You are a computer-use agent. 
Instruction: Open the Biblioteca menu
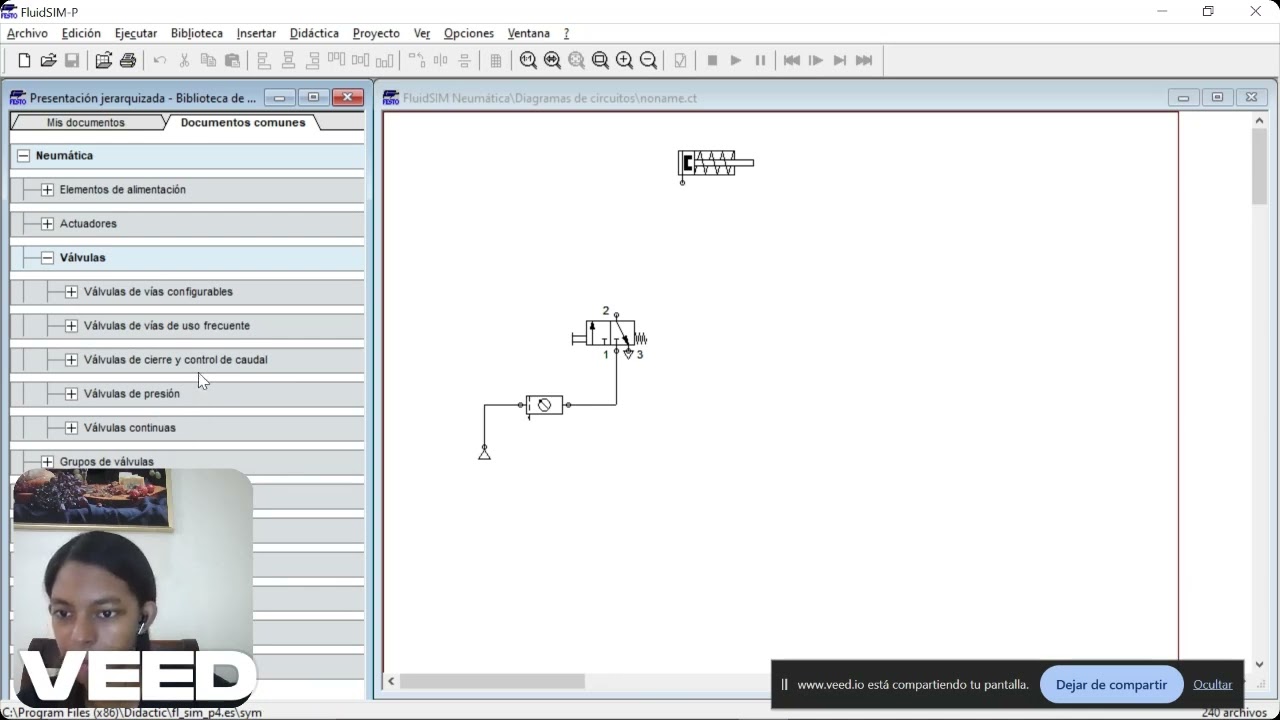click(x=197, y=33)
